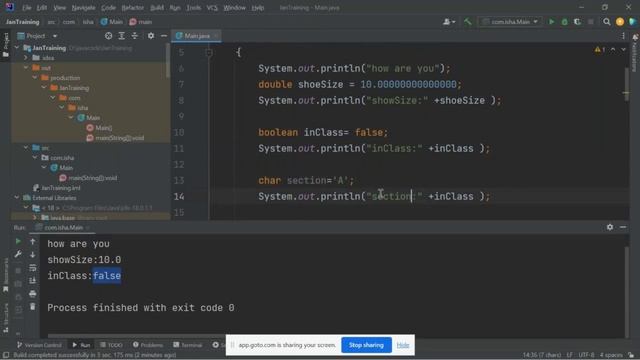Collapse the com.isha package node
640x360 pixels.
point(35,158)
